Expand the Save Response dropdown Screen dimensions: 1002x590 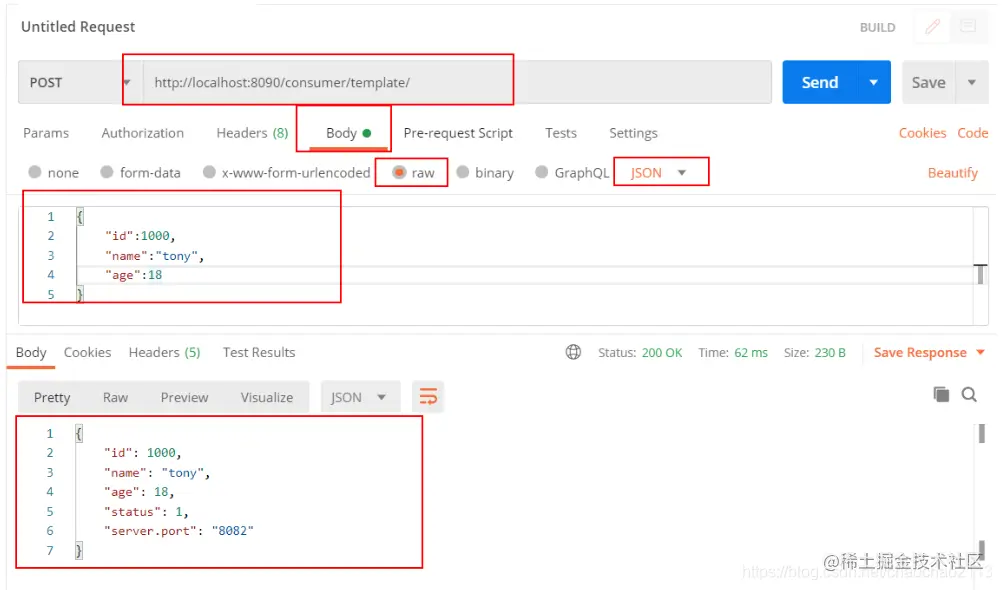pos(980,352)
